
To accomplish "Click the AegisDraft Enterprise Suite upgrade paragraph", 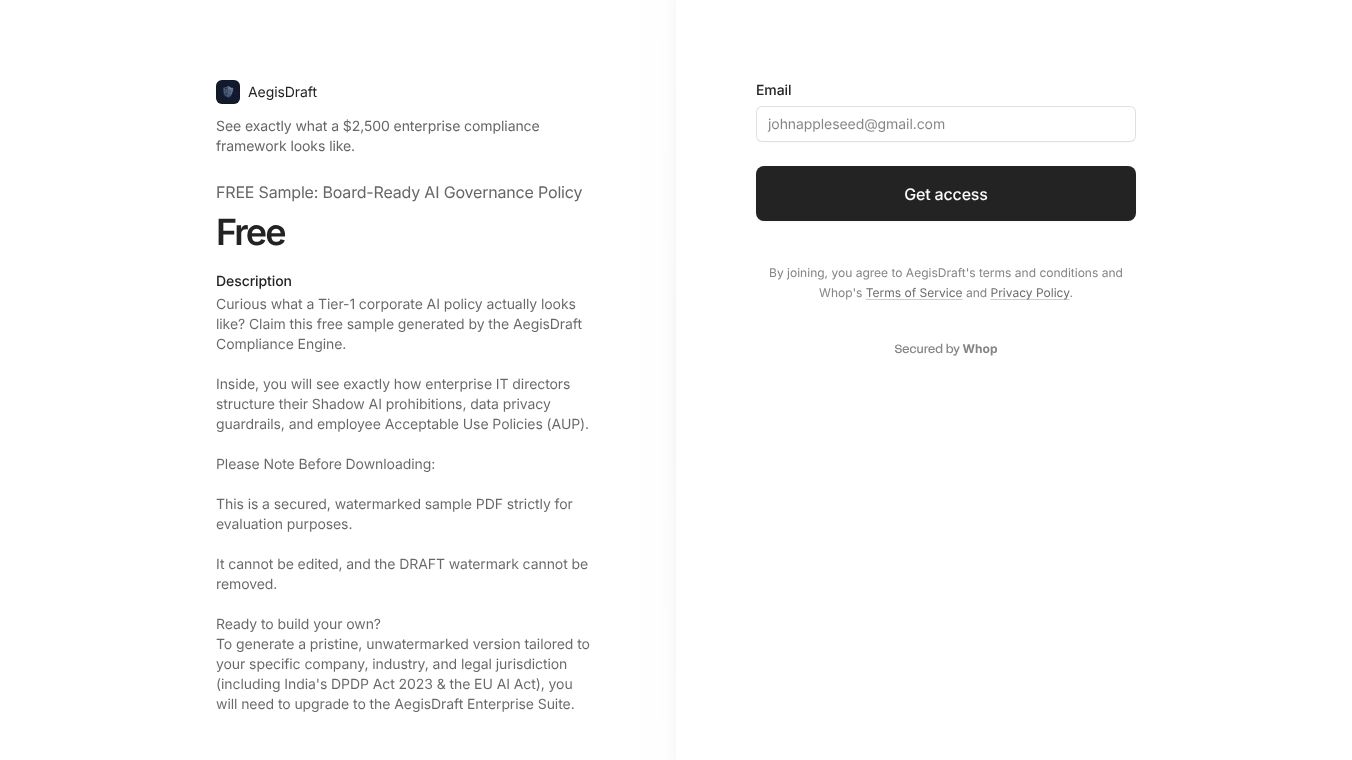I will coord(403,674).
